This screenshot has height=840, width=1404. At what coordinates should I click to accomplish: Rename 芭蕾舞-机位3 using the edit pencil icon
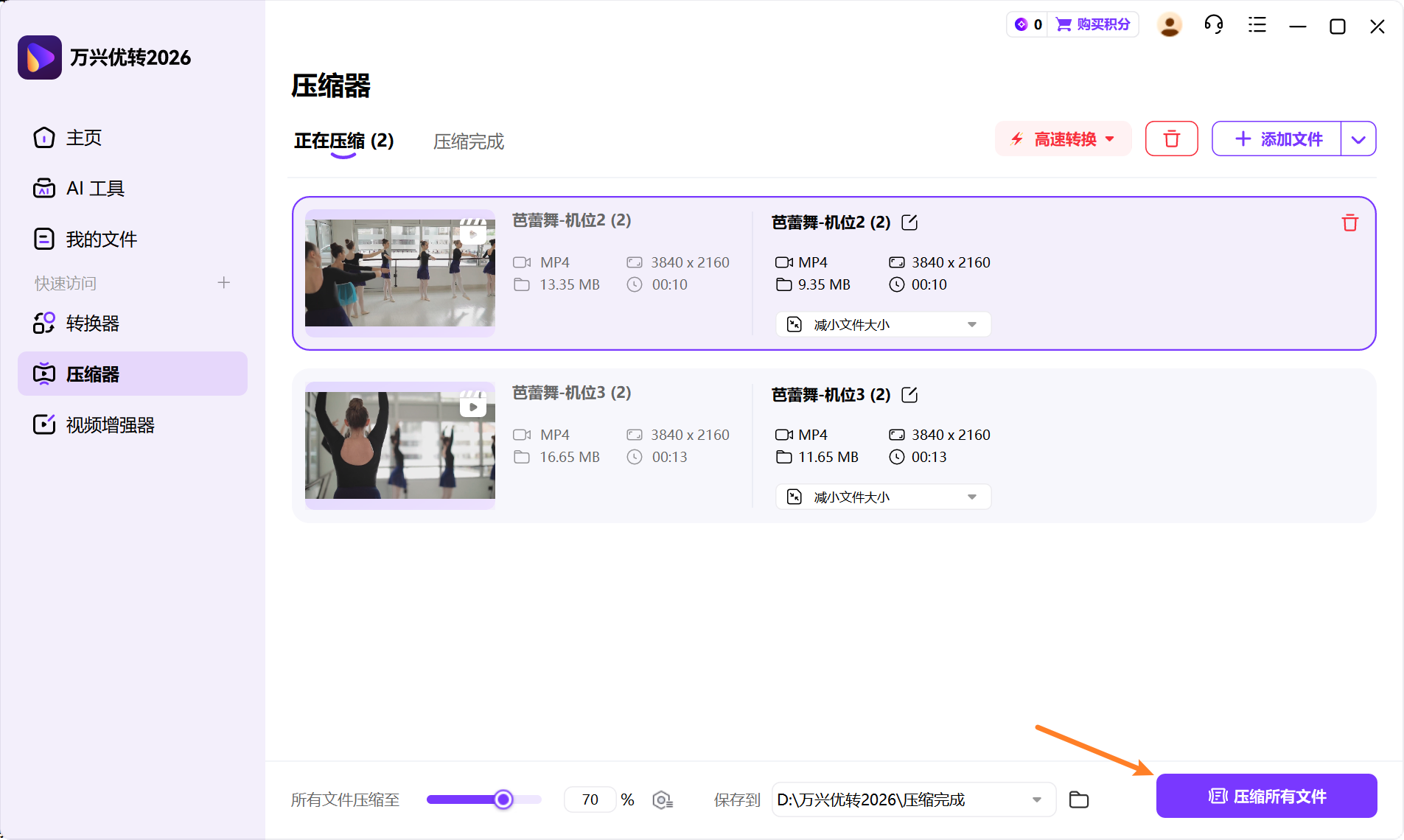909,394
